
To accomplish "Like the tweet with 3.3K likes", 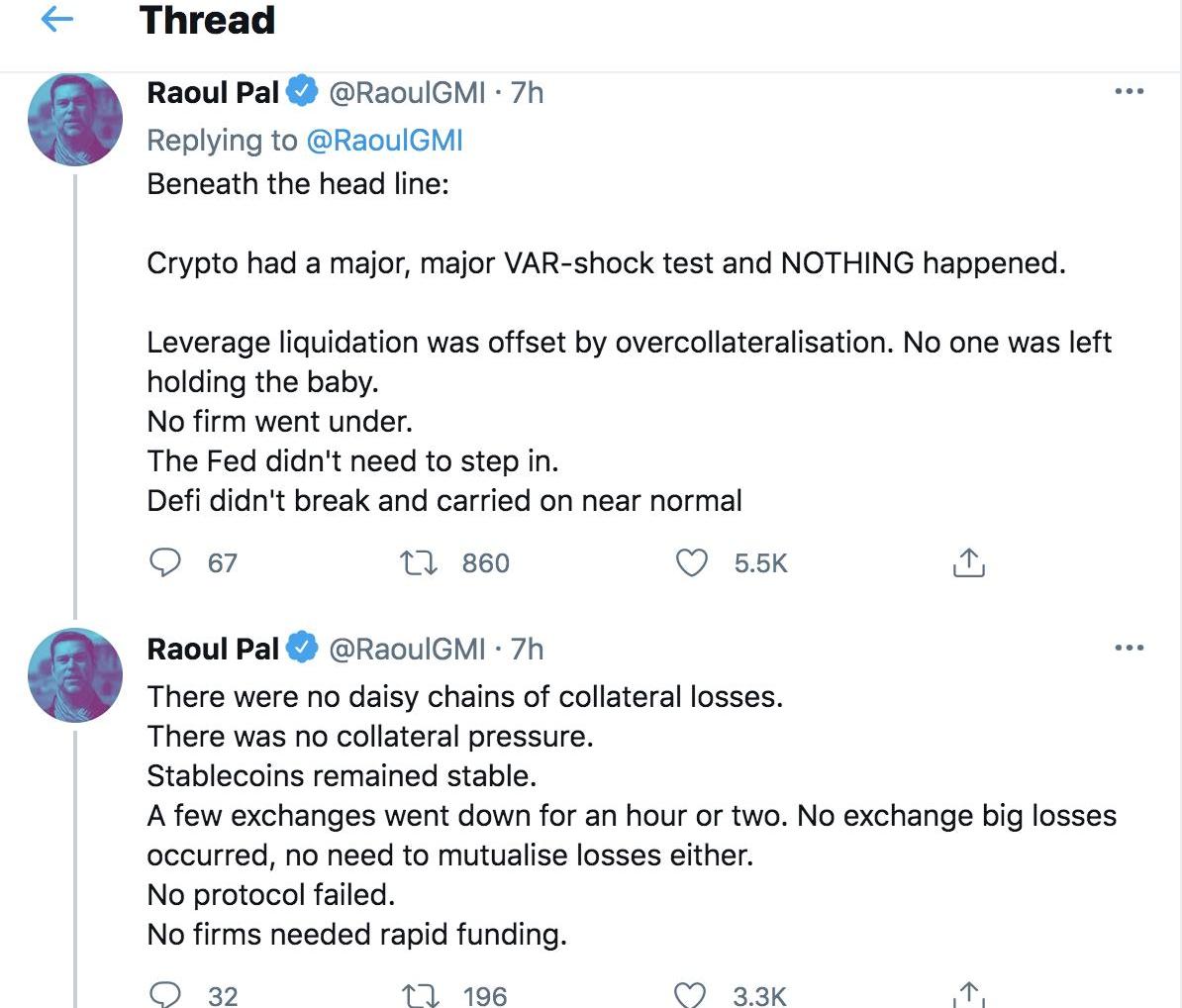I will point(690,994).
